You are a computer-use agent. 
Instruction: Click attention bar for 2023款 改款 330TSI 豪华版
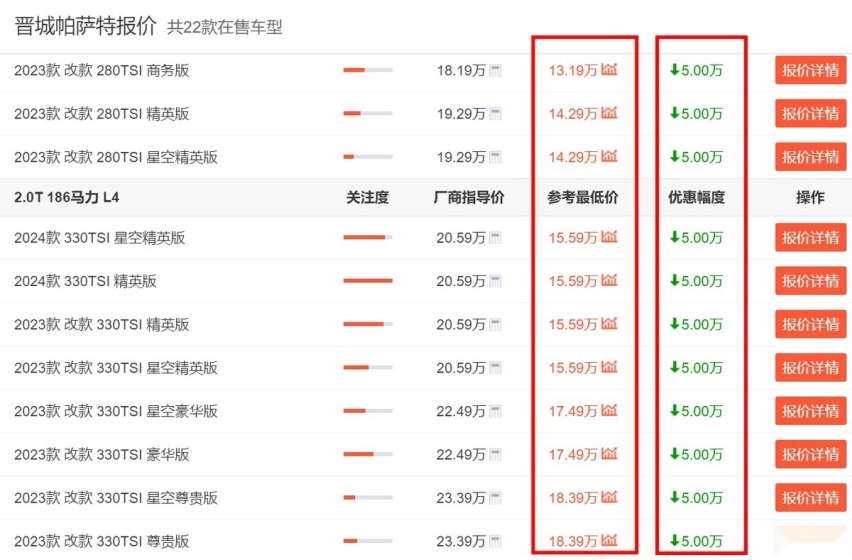[368, 454]
